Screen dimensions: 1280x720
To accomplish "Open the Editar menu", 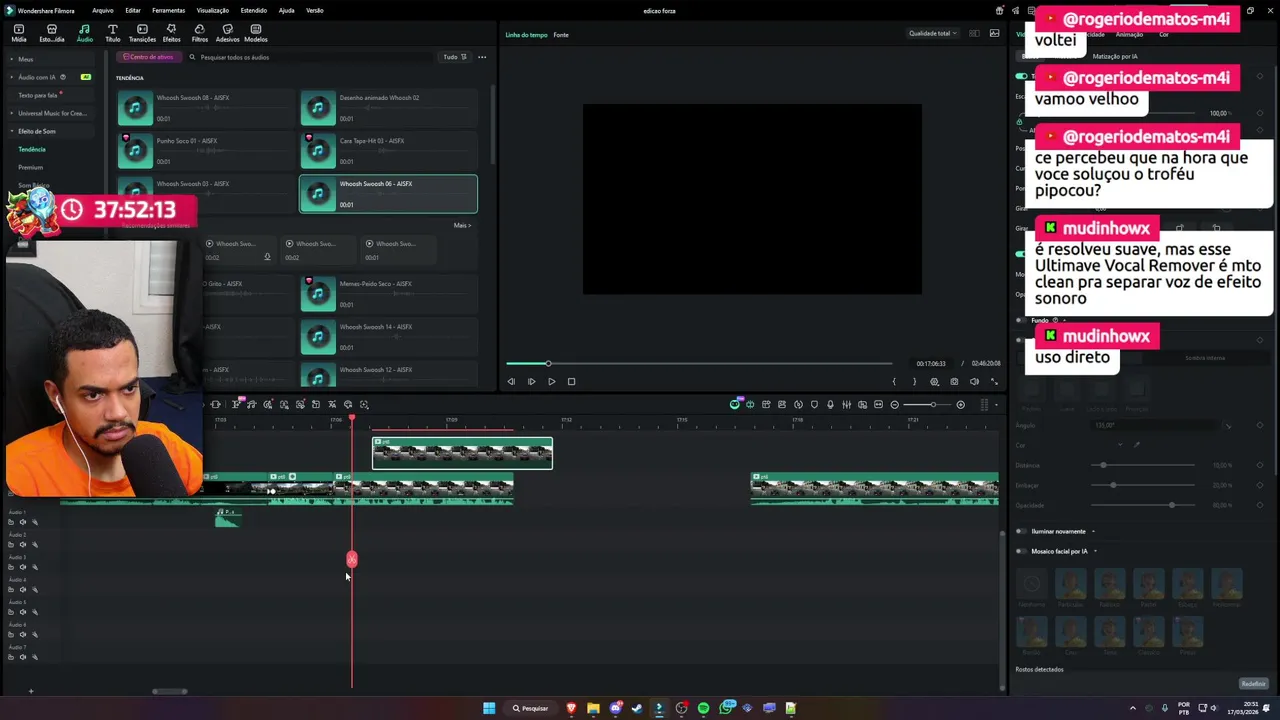I will click(133, 10).
